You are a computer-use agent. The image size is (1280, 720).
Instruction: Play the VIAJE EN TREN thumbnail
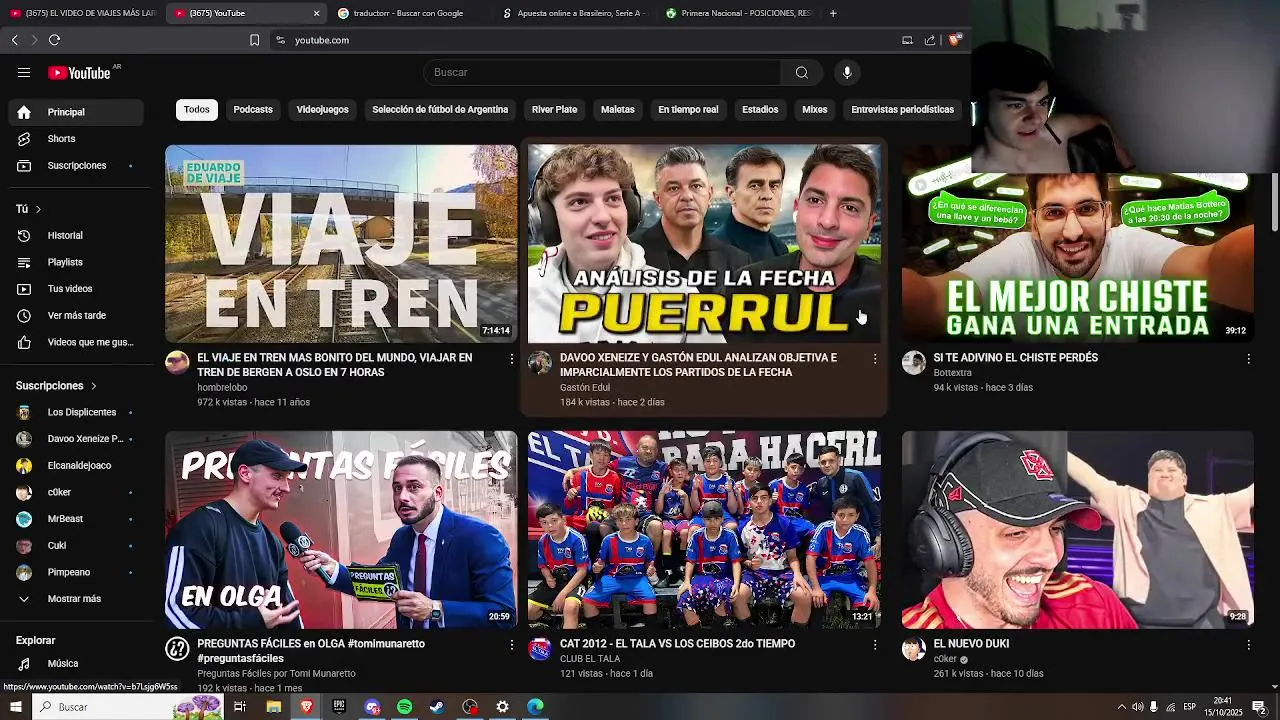[341, 243]
